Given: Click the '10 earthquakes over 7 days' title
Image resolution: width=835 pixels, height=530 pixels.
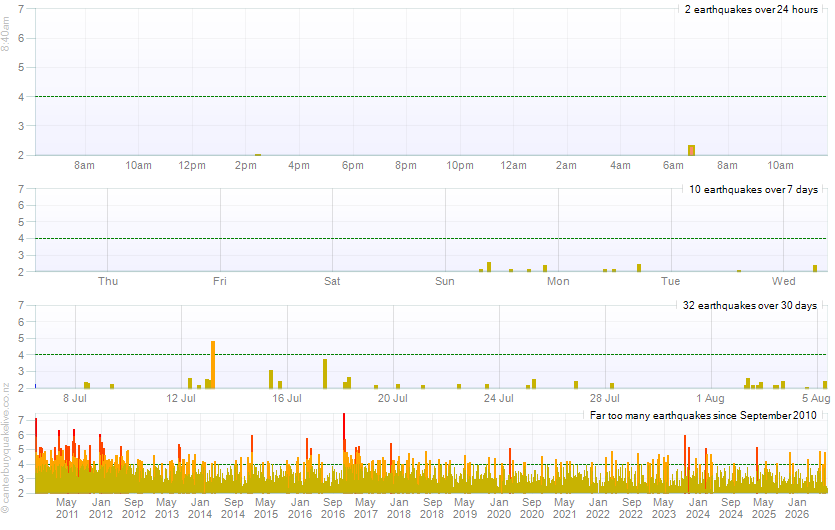Looking at the screenshot, I should point(753,190).
